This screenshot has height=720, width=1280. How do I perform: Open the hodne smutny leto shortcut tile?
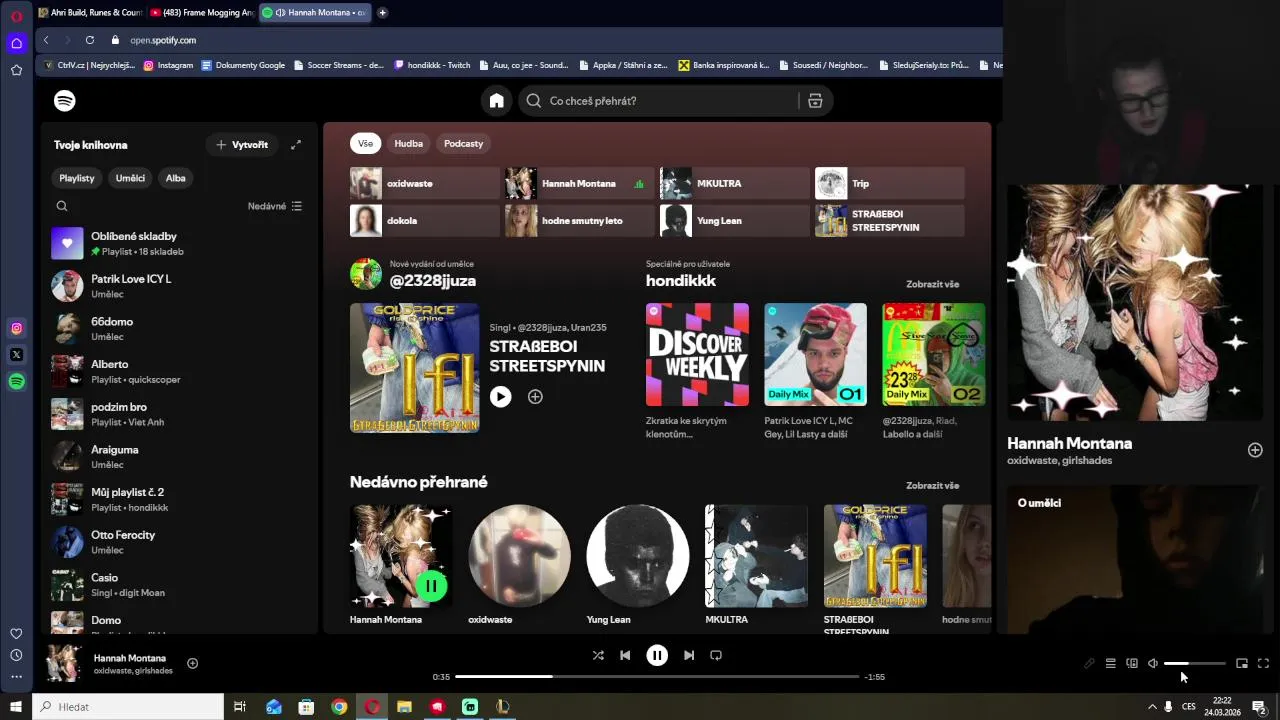point(579,220)
